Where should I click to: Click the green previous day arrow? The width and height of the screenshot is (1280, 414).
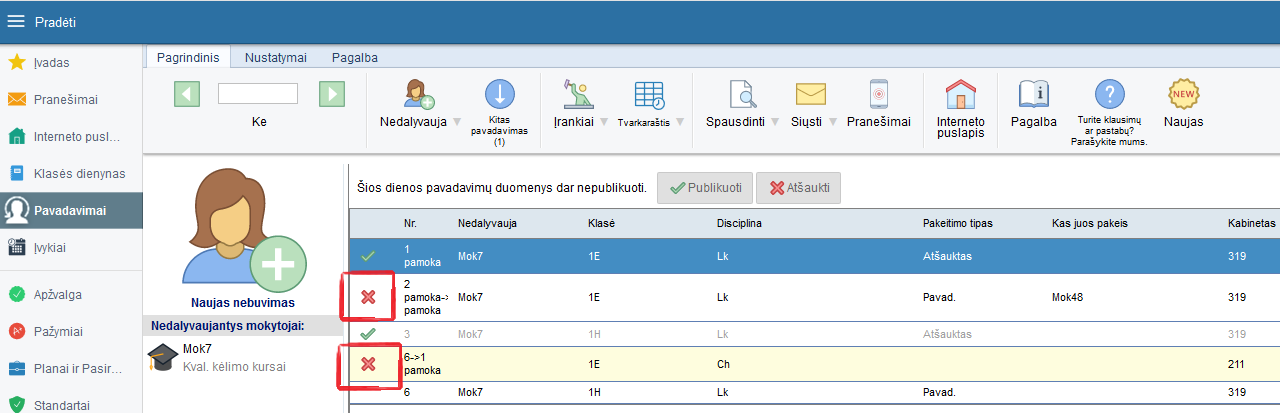187,94
